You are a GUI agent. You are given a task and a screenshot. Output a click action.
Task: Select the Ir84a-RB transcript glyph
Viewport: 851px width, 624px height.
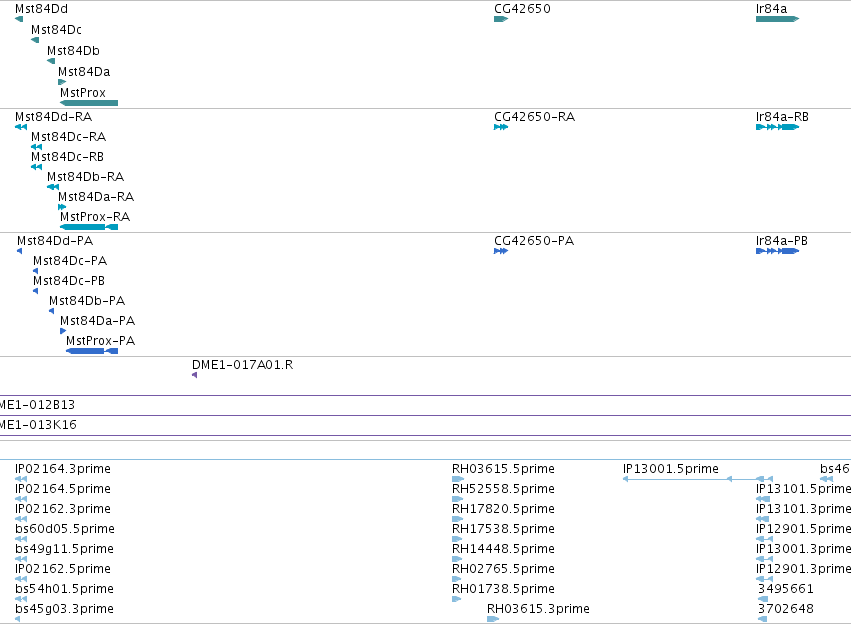(x=777, y=127)
